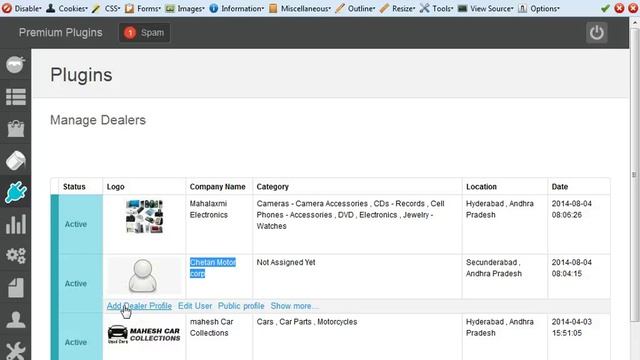Click the Add Dealer Profile link

(x=139, y=306)
